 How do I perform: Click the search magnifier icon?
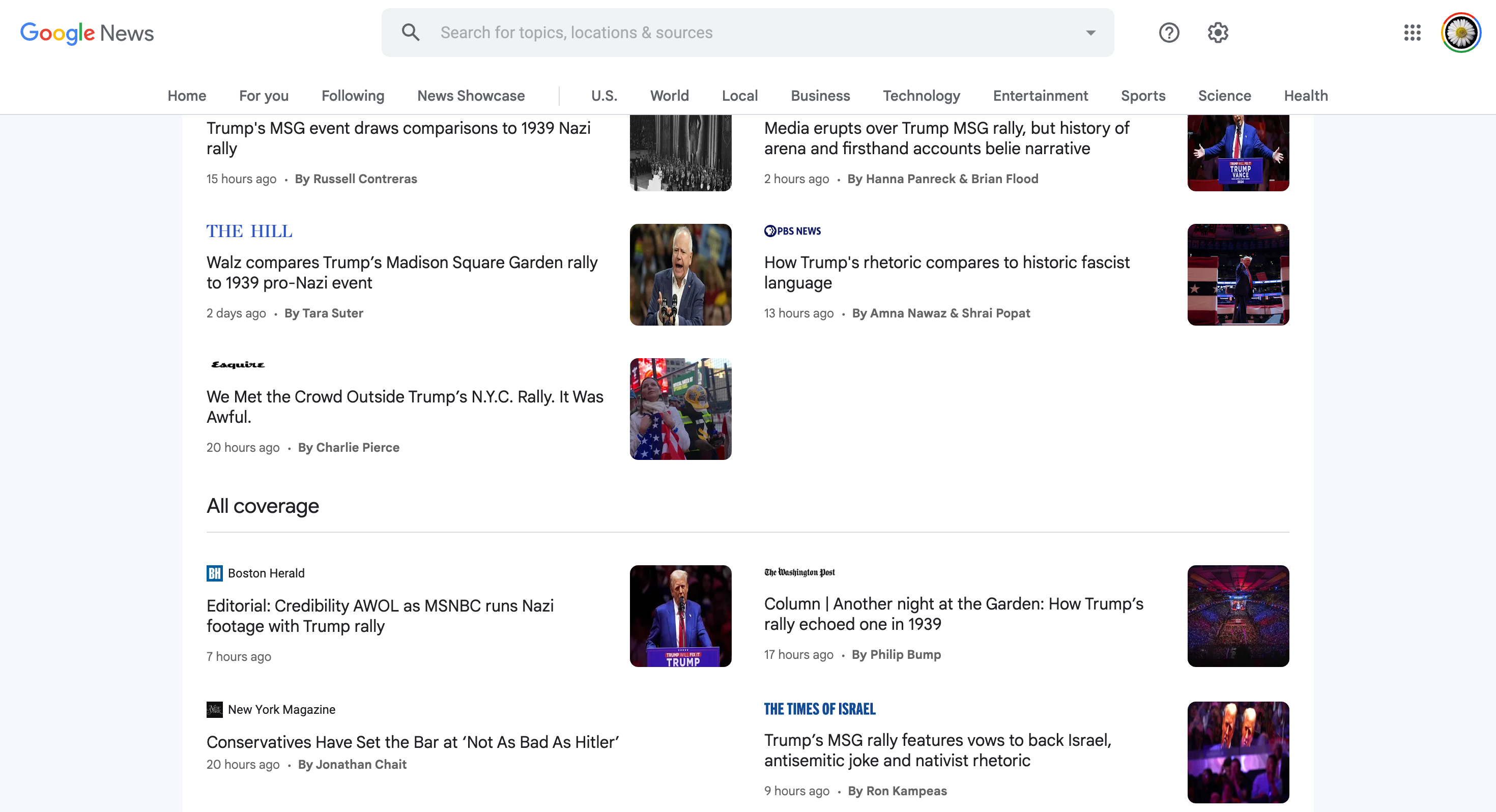click(x=411, y=33)
